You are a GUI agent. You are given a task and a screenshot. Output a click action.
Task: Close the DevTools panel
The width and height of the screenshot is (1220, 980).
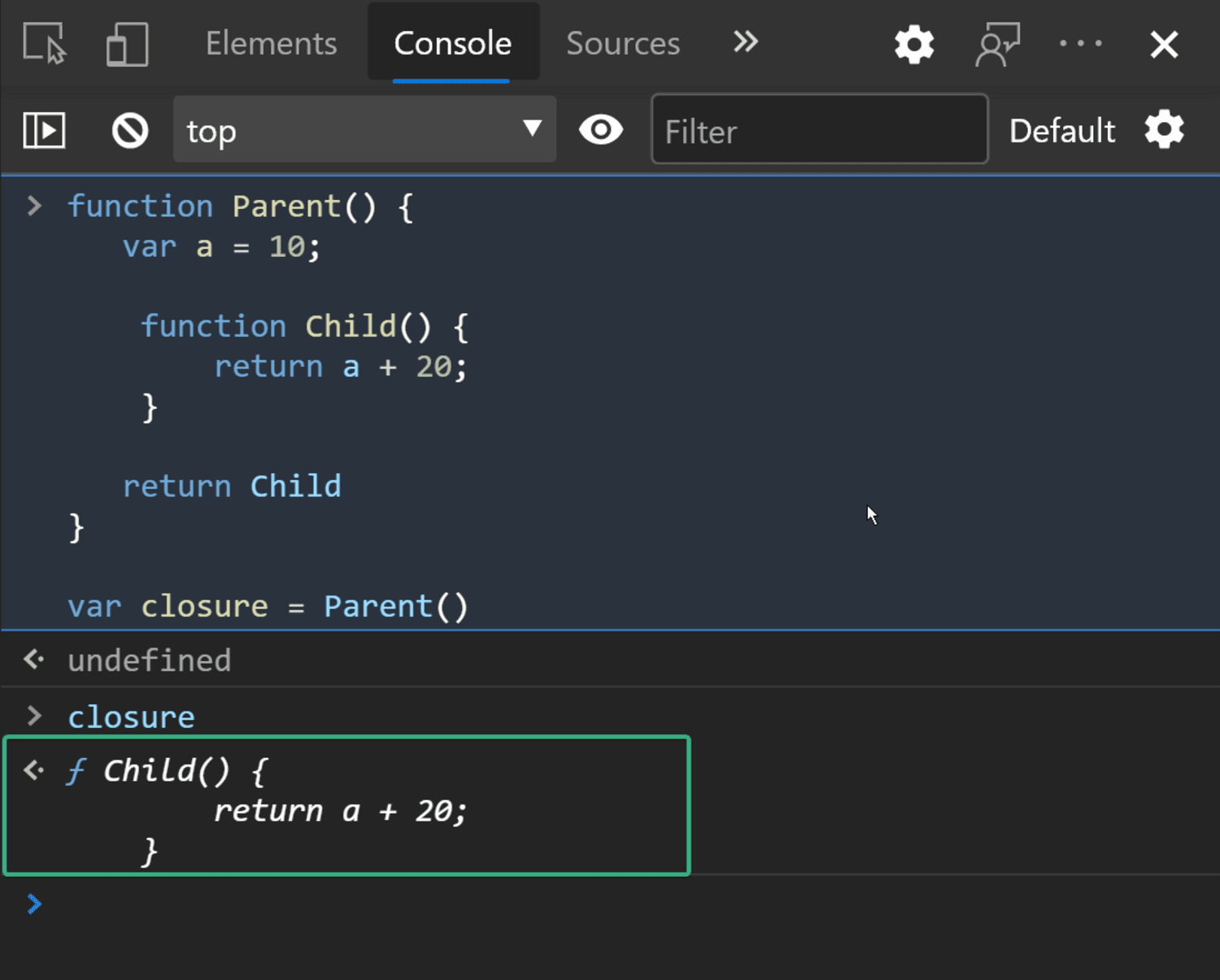point(1164,44)
